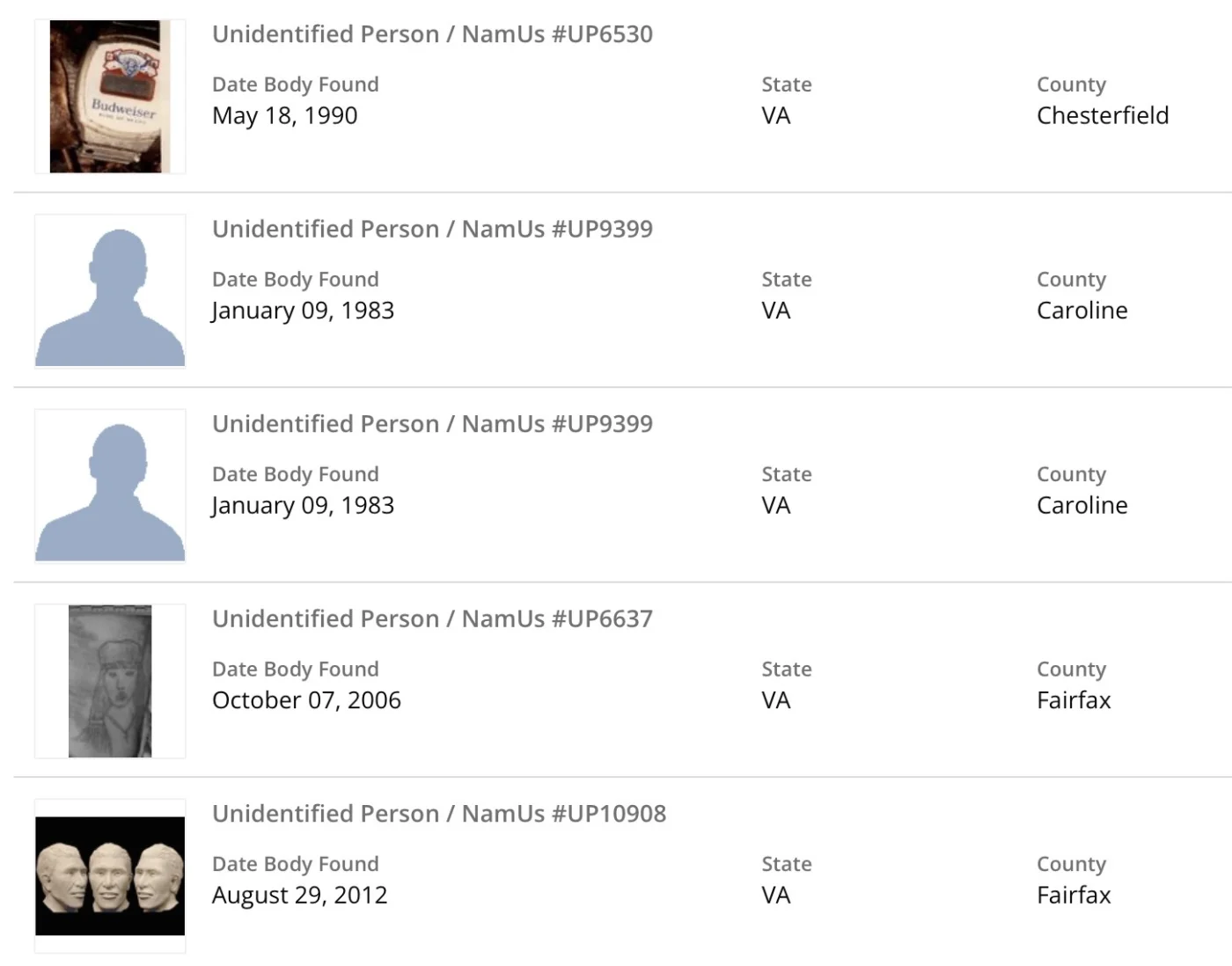This screenshot has width=1232, height=966.
Task: Click the October 07, 2006 date
Action: pos(306,700)
